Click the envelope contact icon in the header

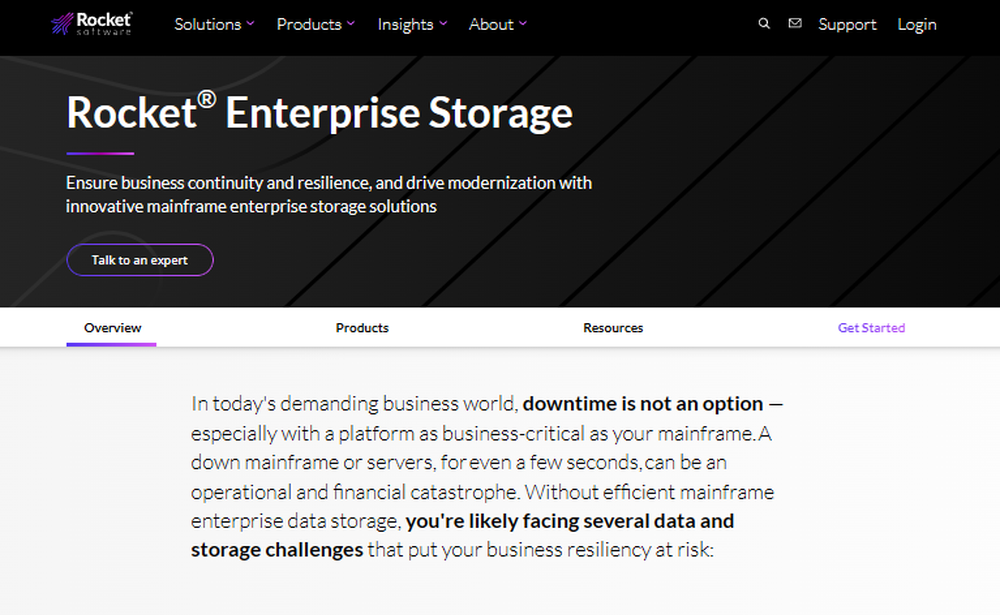(795, 23)
